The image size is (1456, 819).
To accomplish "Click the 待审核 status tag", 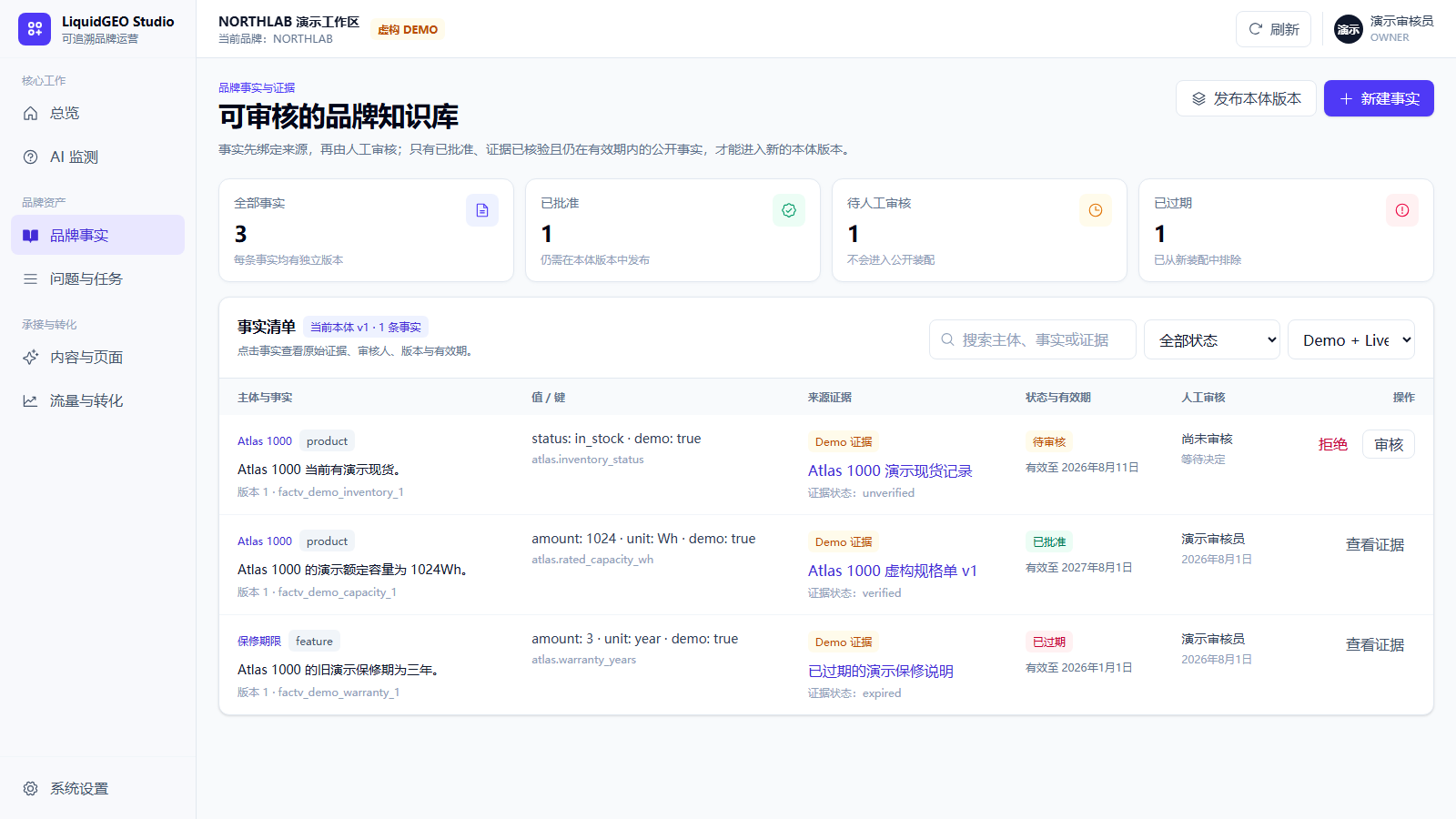I will tap(1049, 441).
